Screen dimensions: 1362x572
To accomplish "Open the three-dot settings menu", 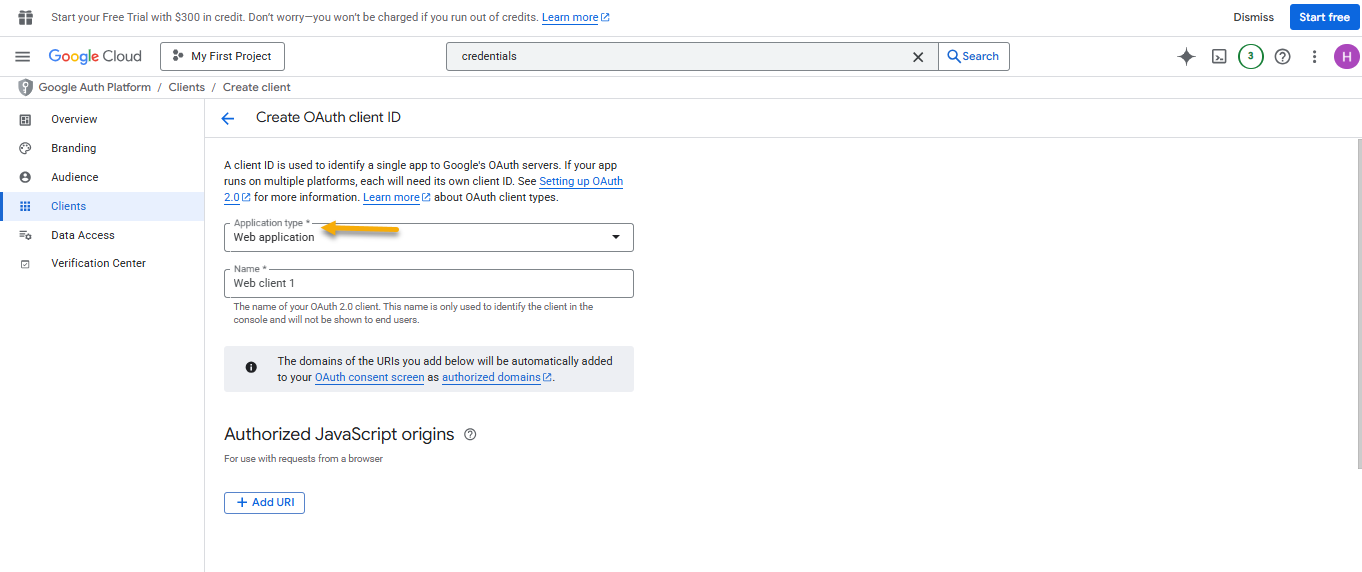I will [x=1315, y=57].
